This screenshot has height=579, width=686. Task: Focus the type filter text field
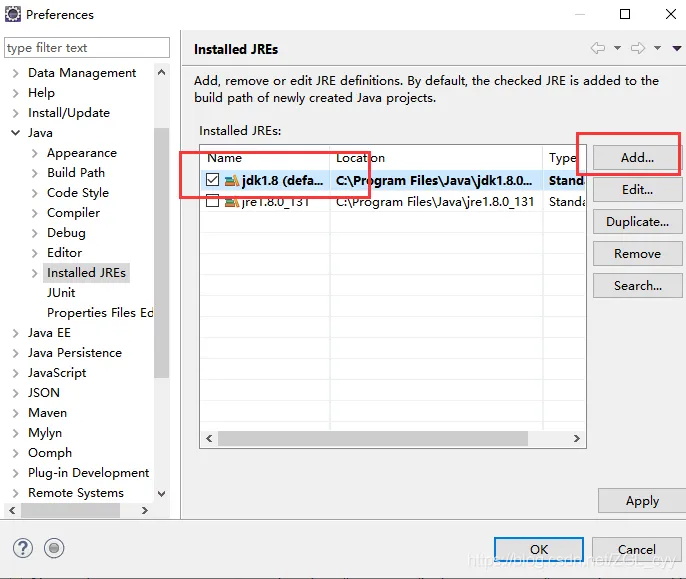tap(87, 47)
